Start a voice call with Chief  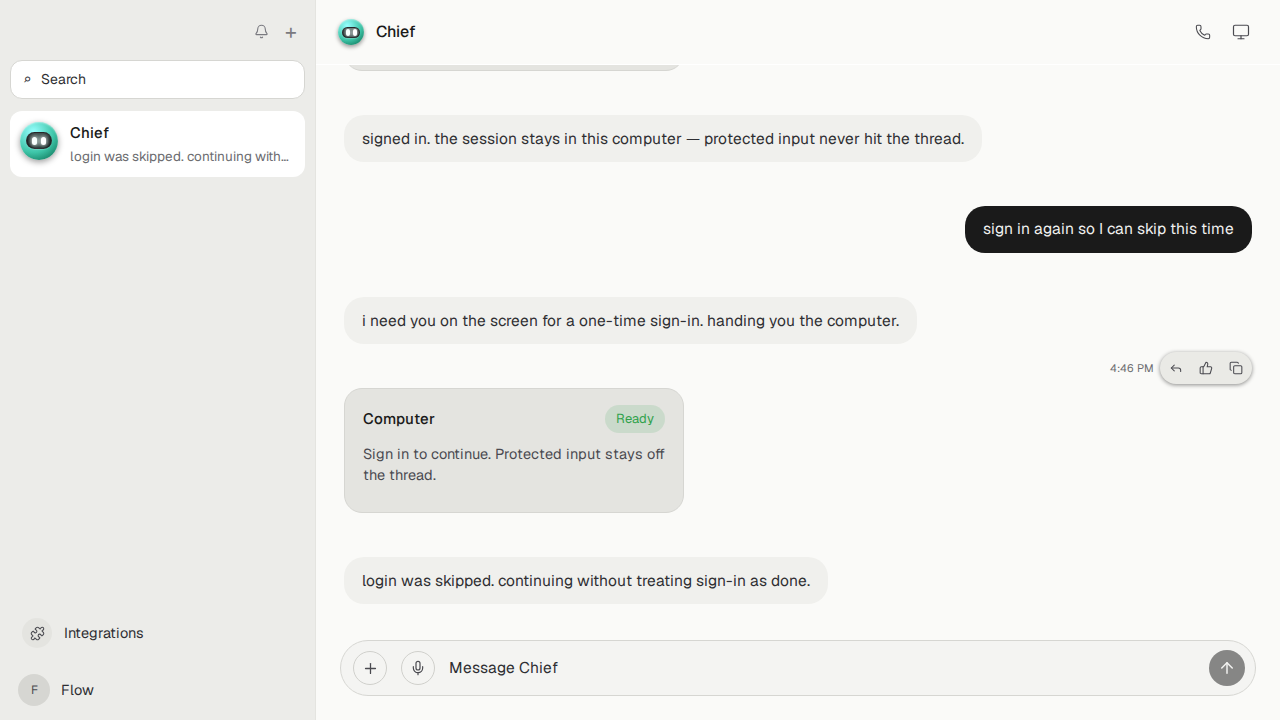[1203, 32]
